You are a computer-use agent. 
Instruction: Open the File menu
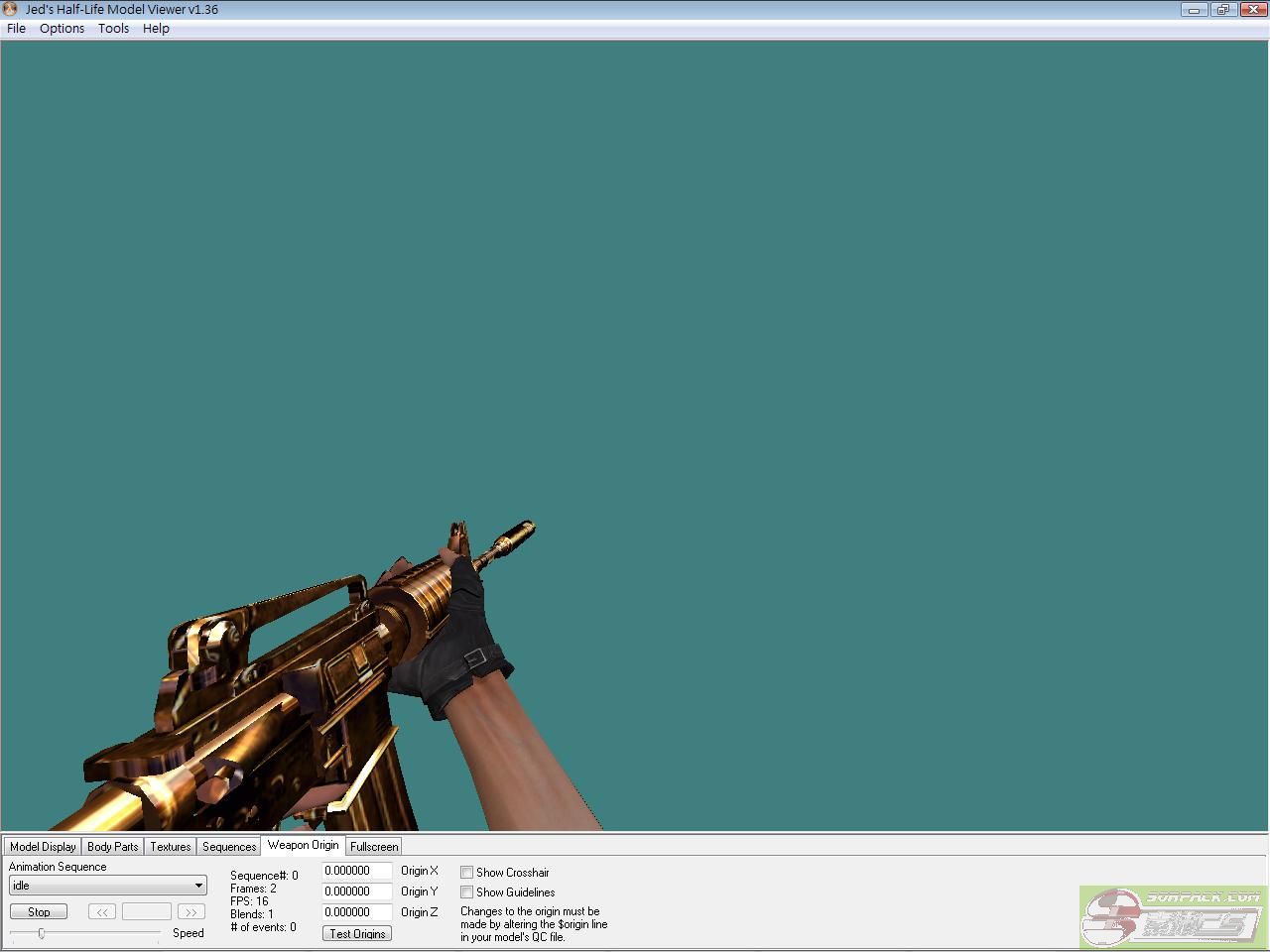(x=17, y=29)
